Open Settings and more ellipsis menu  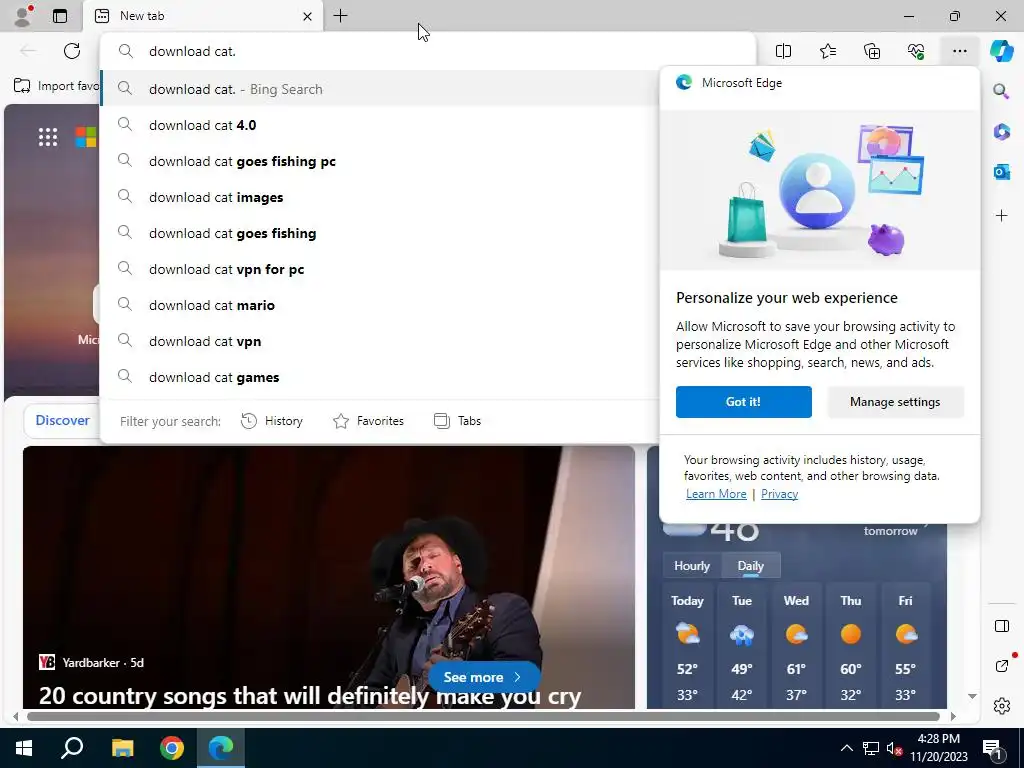coord(959,51)
